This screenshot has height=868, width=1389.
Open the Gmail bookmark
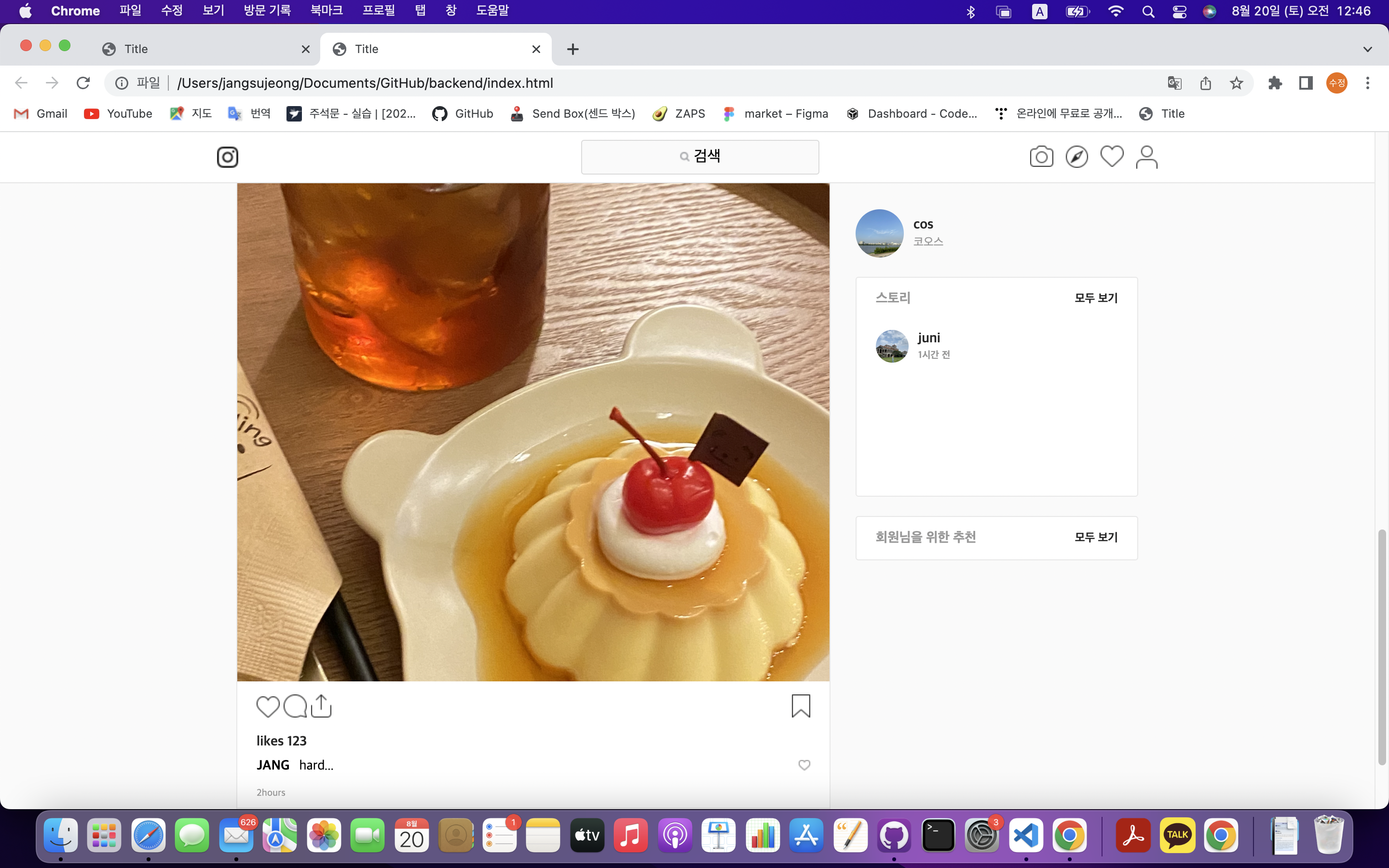41,114
